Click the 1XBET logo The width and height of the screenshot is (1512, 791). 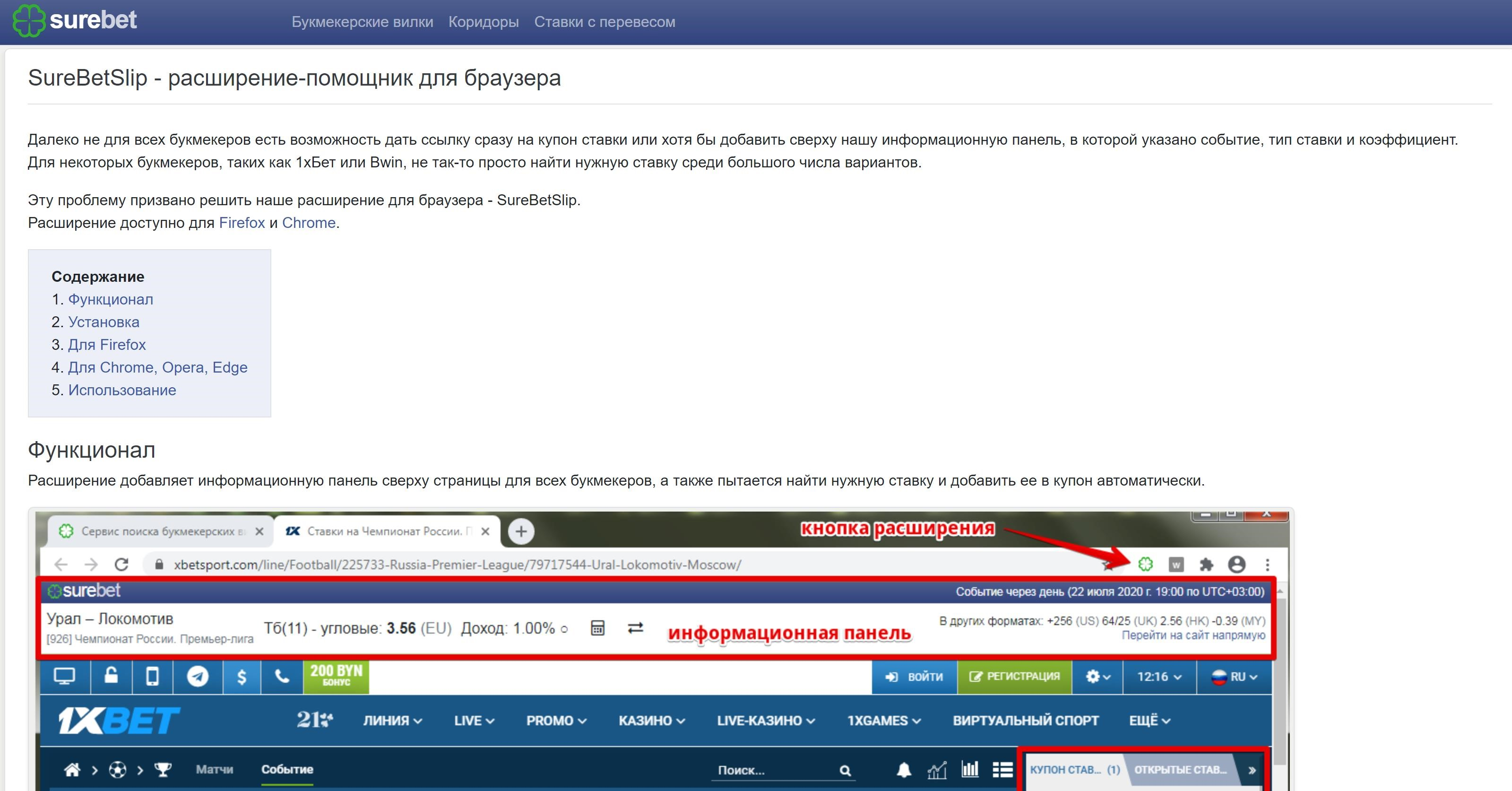[x=119, y=721]
